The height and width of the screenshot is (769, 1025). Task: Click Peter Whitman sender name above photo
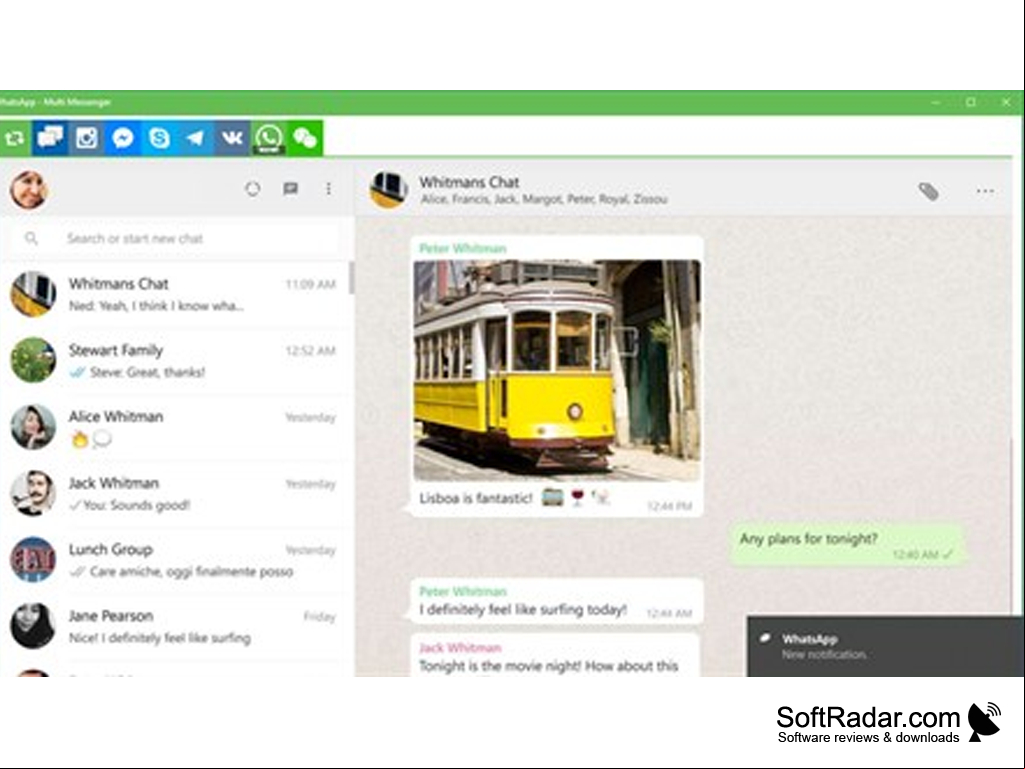click(463, 248)
